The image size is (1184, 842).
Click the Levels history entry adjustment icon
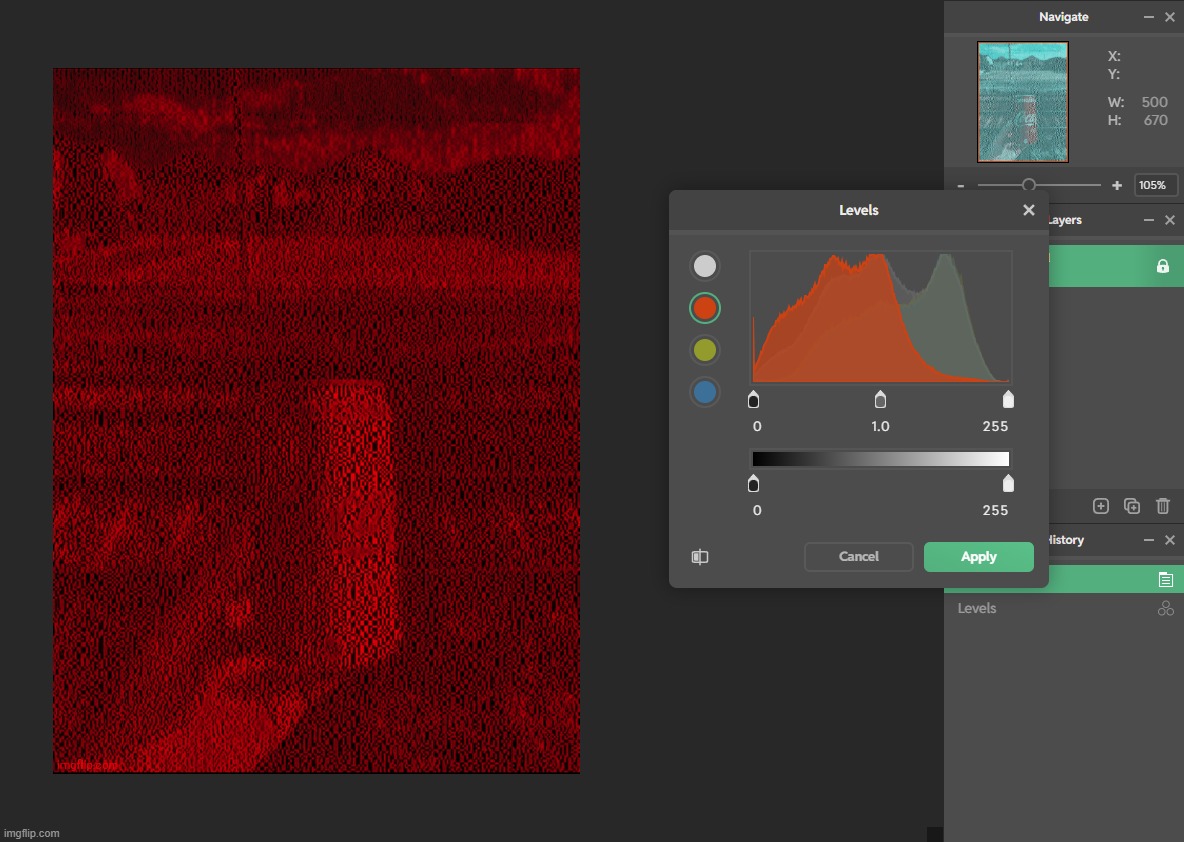(1165, 608)
